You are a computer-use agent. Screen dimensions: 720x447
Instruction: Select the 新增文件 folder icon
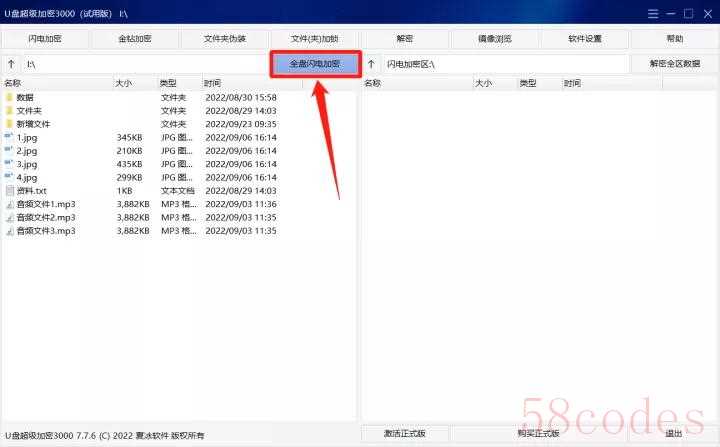pos(9,124)
